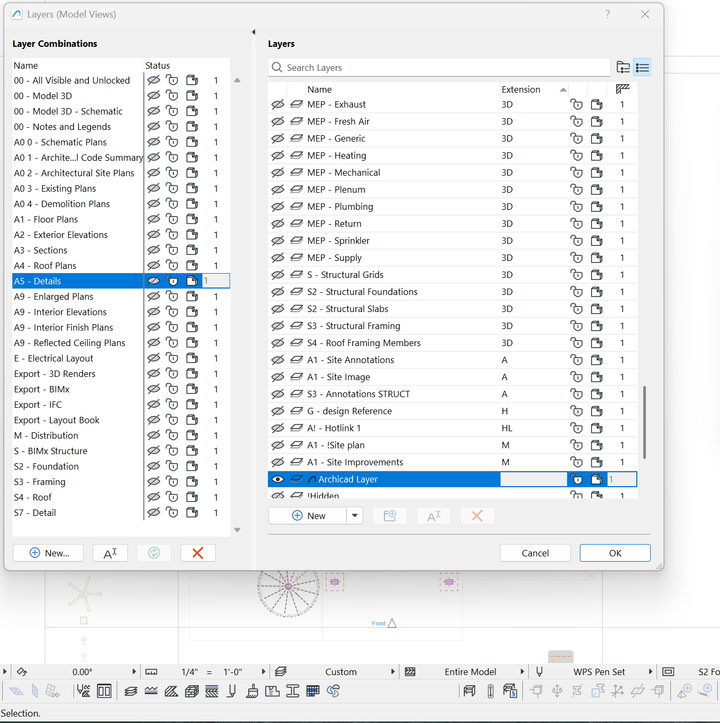
Task: Open the Profile Manager I-beam icon
Action: click(293, 691)
